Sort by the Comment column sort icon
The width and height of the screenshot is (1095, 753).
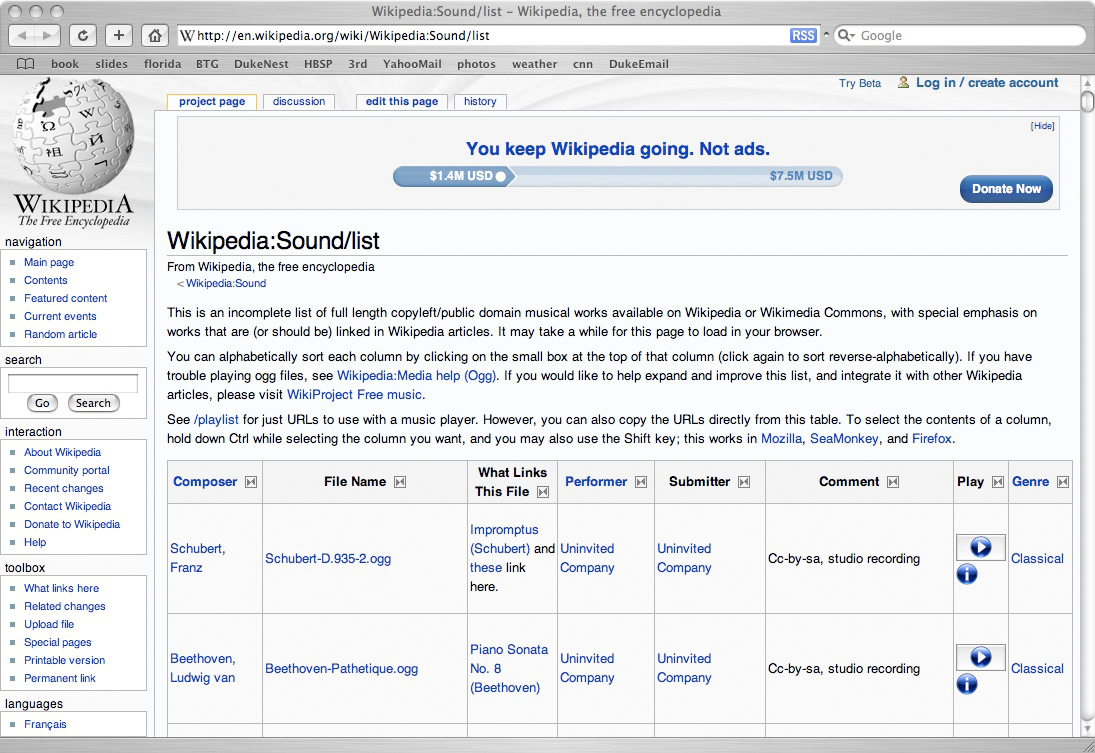point(893,482)
